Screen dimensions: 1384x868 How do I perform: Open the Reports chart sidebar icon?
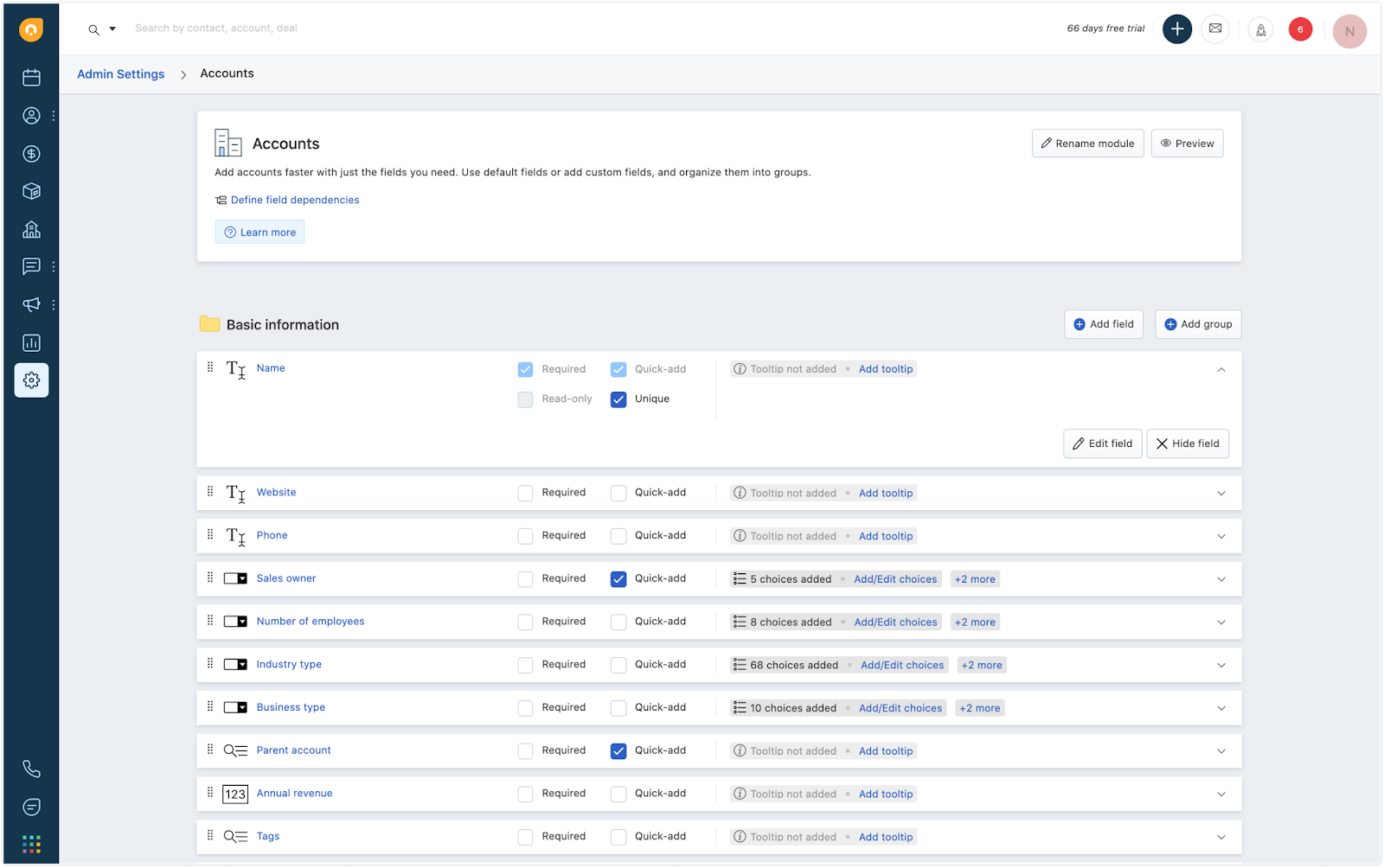tap(31, 343)
